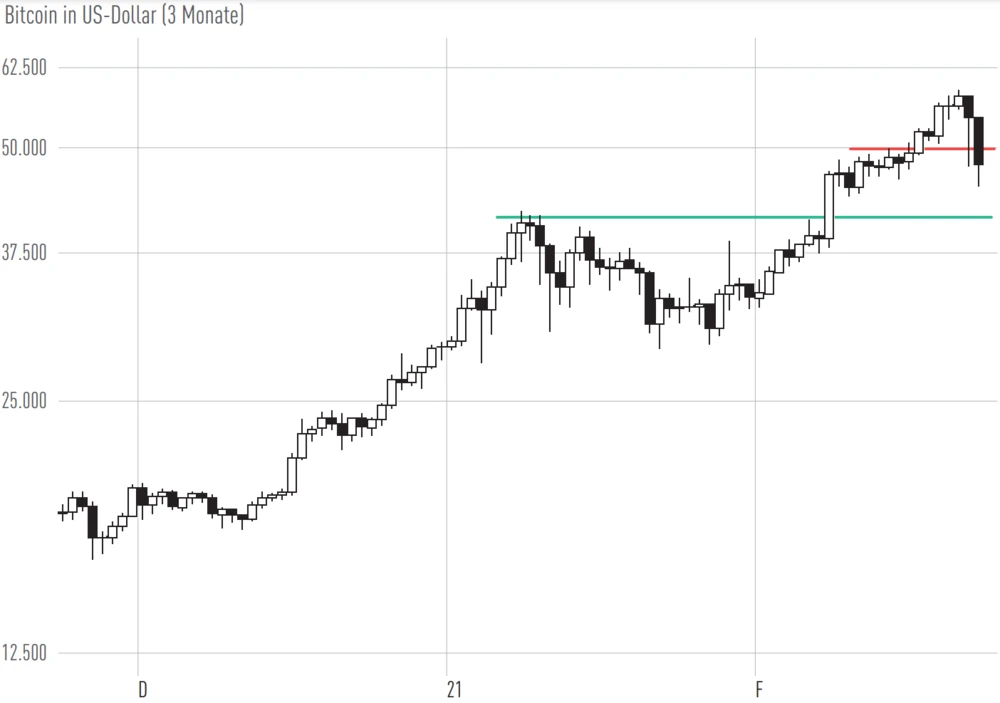Click the green horizontal support line
Viewport: 1000px width, 703px height.
point(650,216)
